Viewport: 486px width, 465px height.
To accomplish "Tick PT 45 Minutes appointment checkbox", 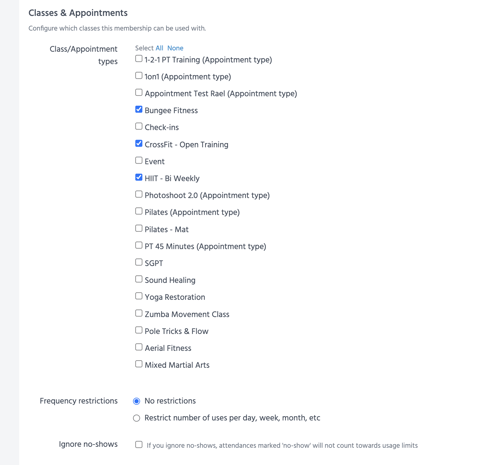I will [139, 245].
